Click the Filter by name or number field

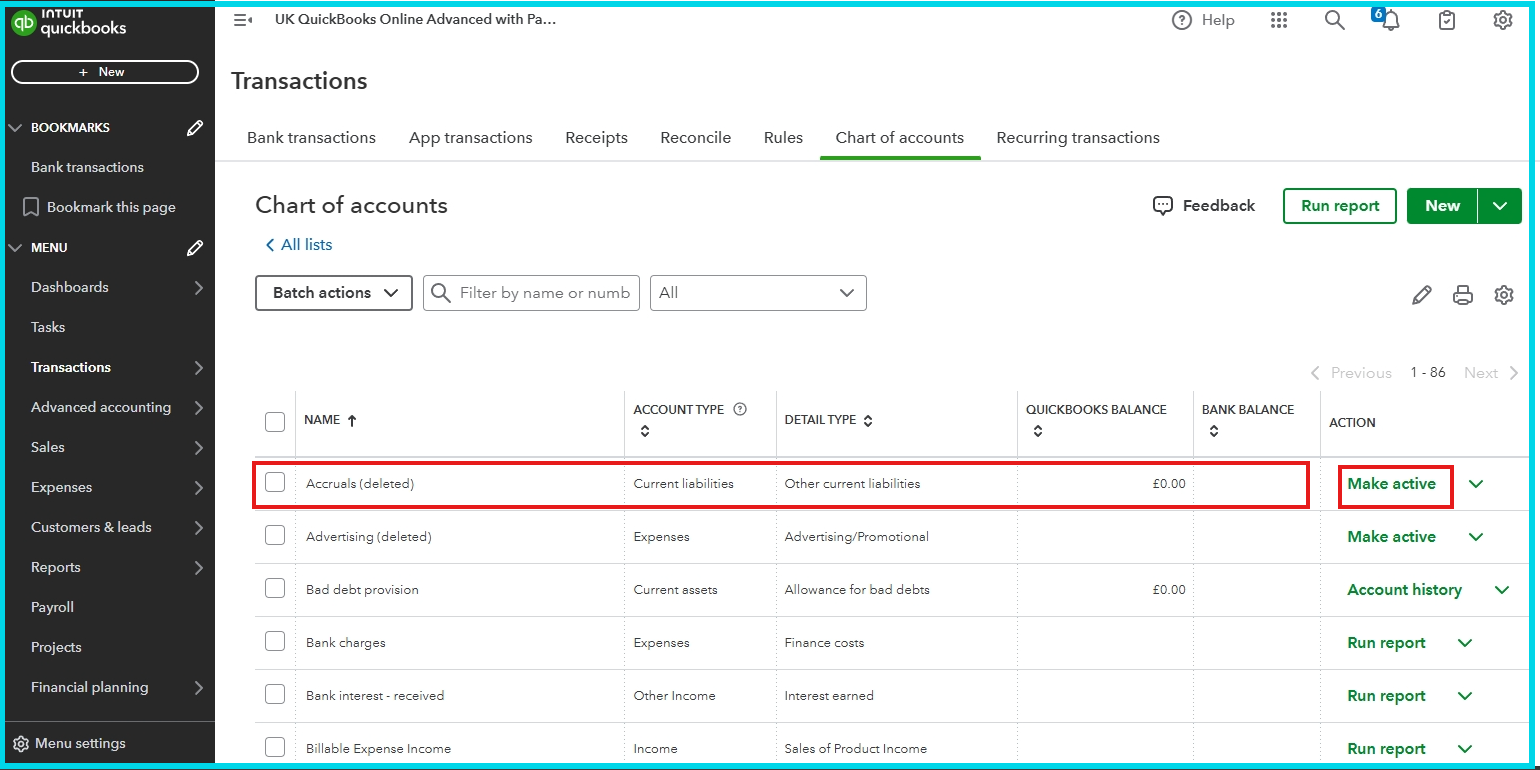[x=531, y=293]
